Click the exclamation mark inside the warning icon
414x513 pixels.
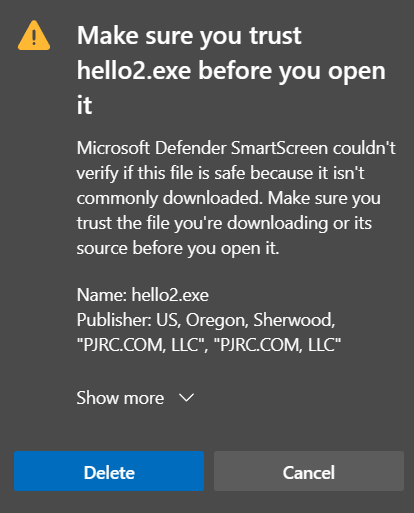(x=34, y=37)
